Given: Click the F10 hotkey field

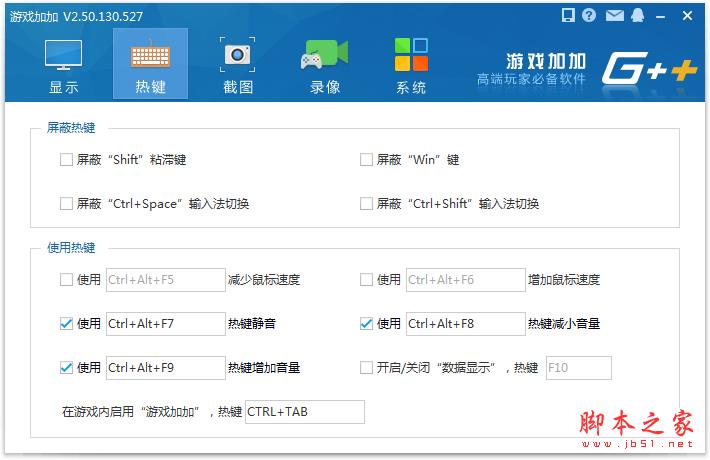Looking at the screenshot, I should coord(579,368).
